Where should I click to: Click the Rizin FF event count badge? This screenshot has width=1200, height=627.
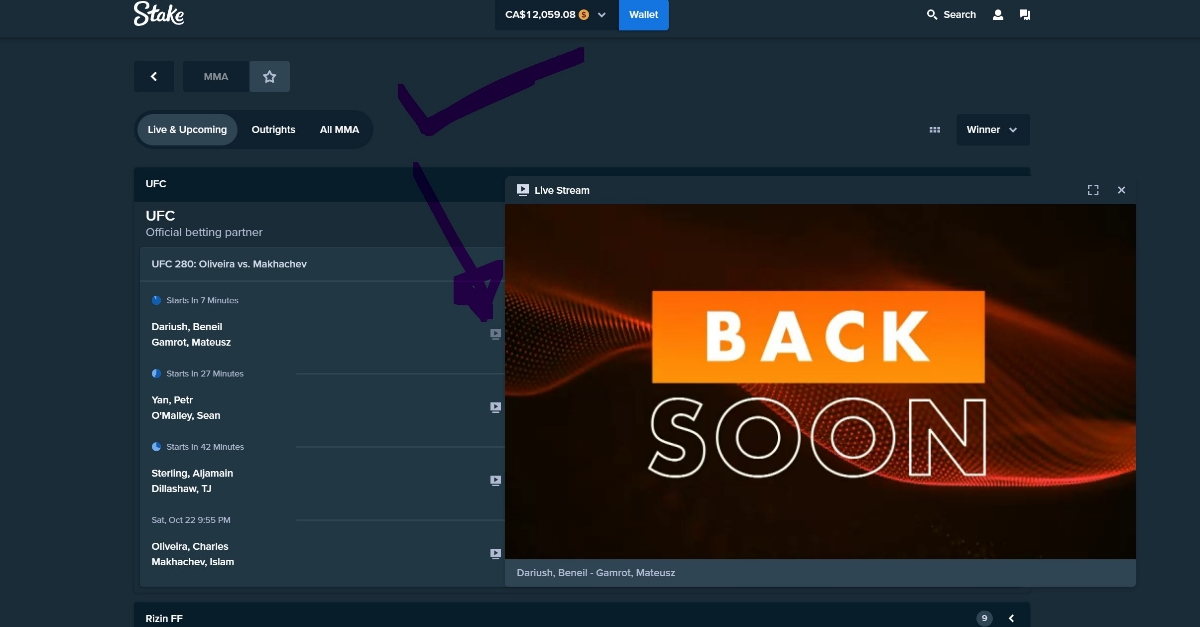pos(984,618)
